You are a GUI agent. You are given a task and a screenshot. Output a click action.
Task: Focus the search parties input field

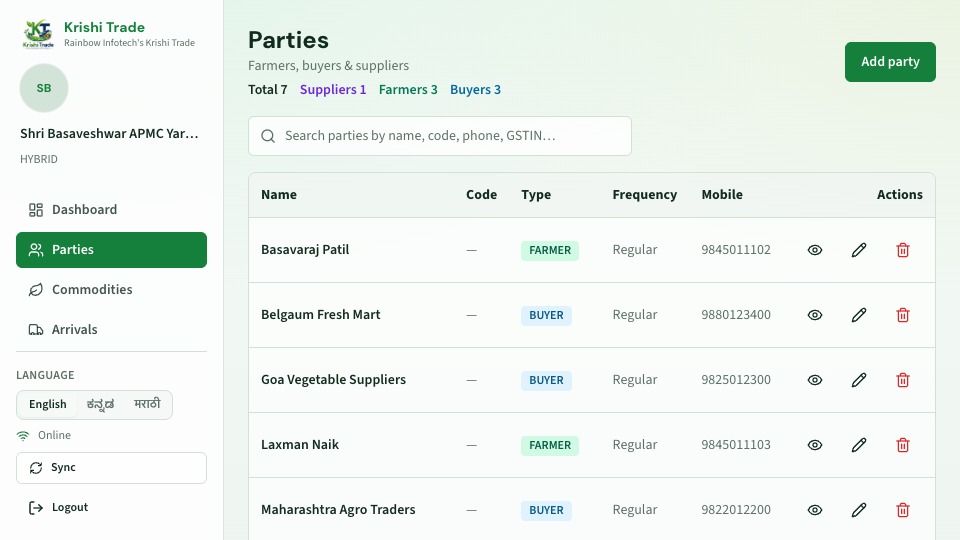[440, 136]
